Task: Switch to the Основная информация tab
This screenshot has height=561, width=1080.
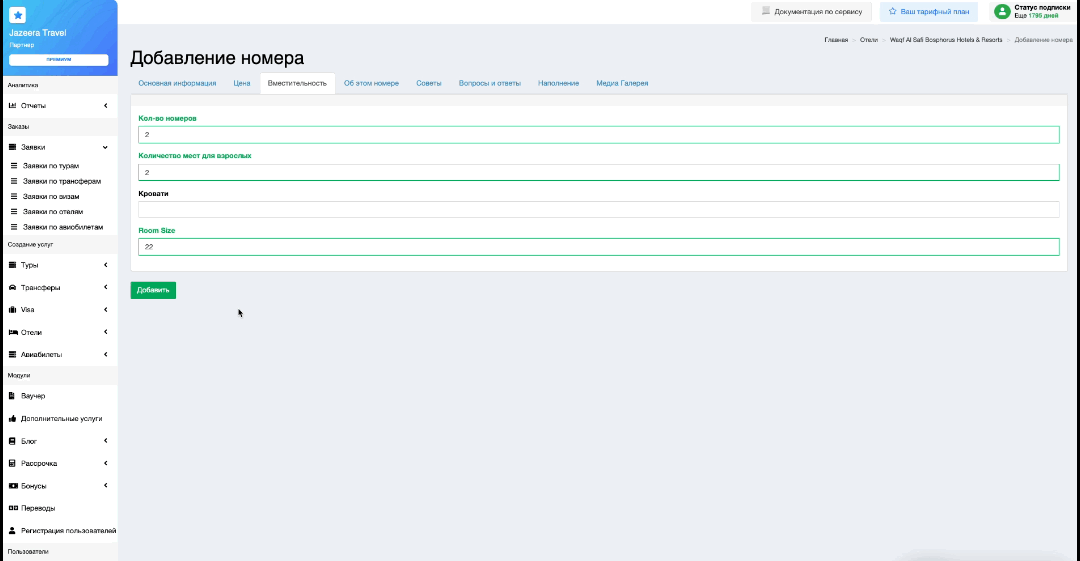Action: (177, 83)
